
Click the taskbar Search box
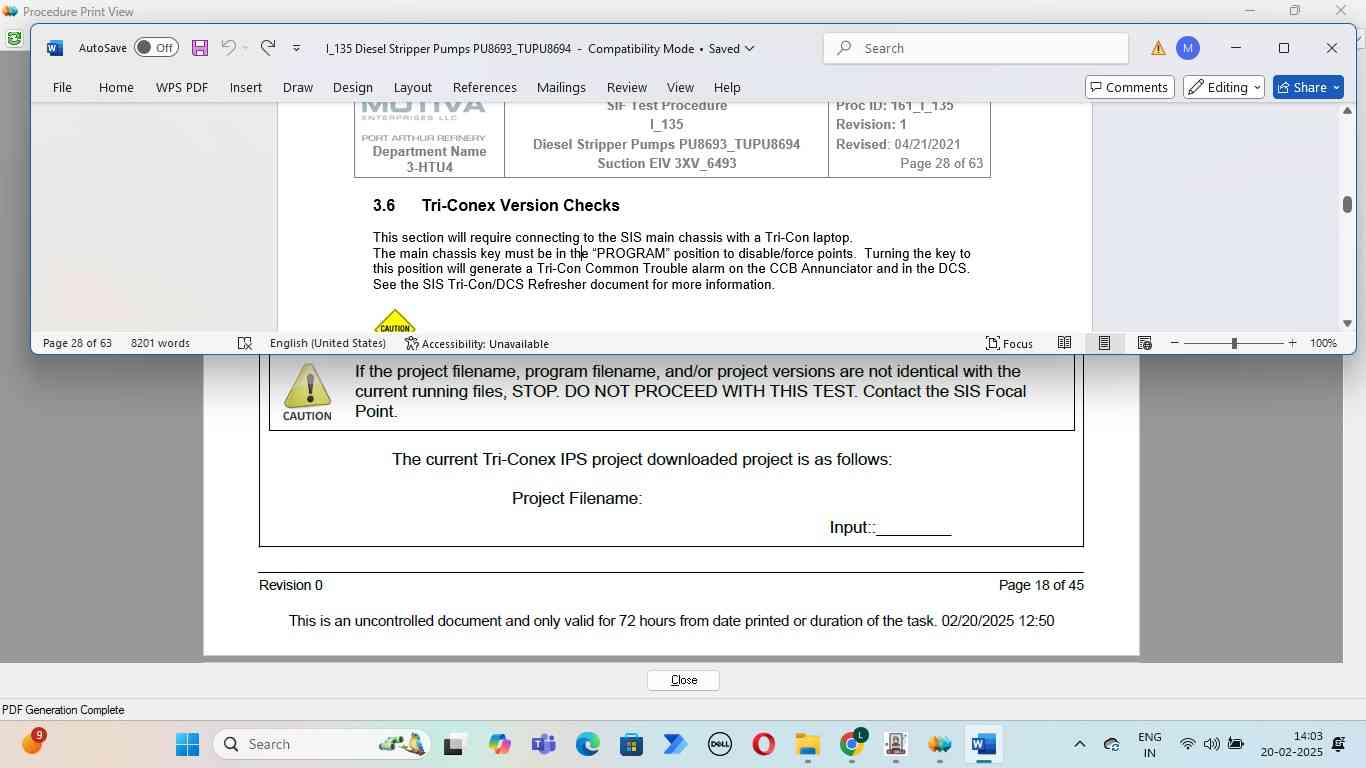coord(321,744)
